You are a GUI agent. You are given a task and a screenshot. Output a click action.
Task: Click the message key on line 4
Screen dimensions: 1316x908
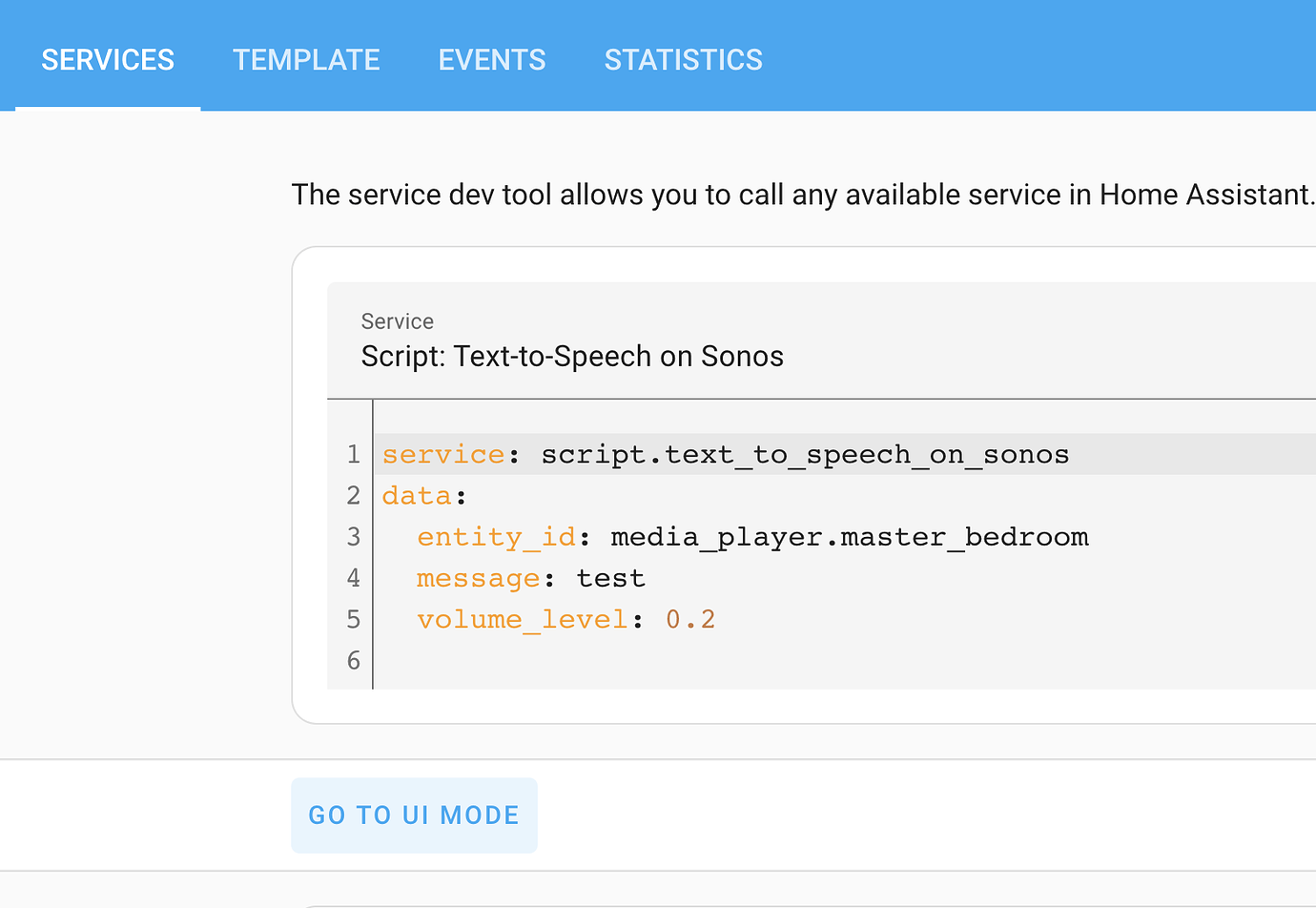pyautogui.click(x=478, y=577)
